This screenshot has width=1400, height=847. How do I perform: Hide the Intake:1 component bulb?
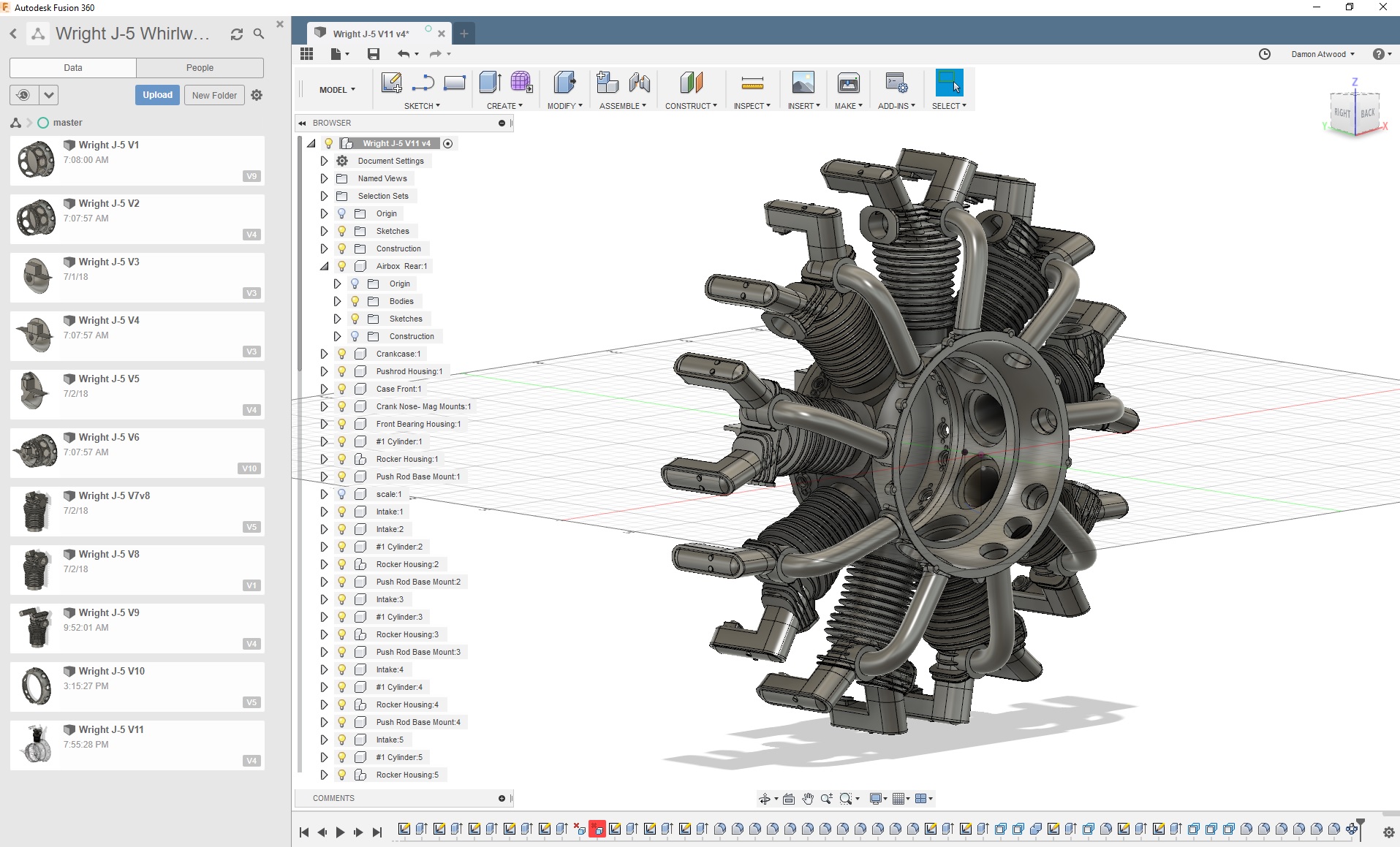coord(341,512)
